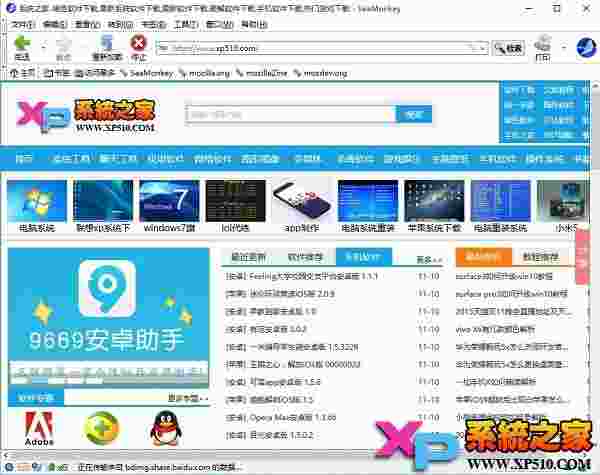Click the website search input field

click(290, 114)
